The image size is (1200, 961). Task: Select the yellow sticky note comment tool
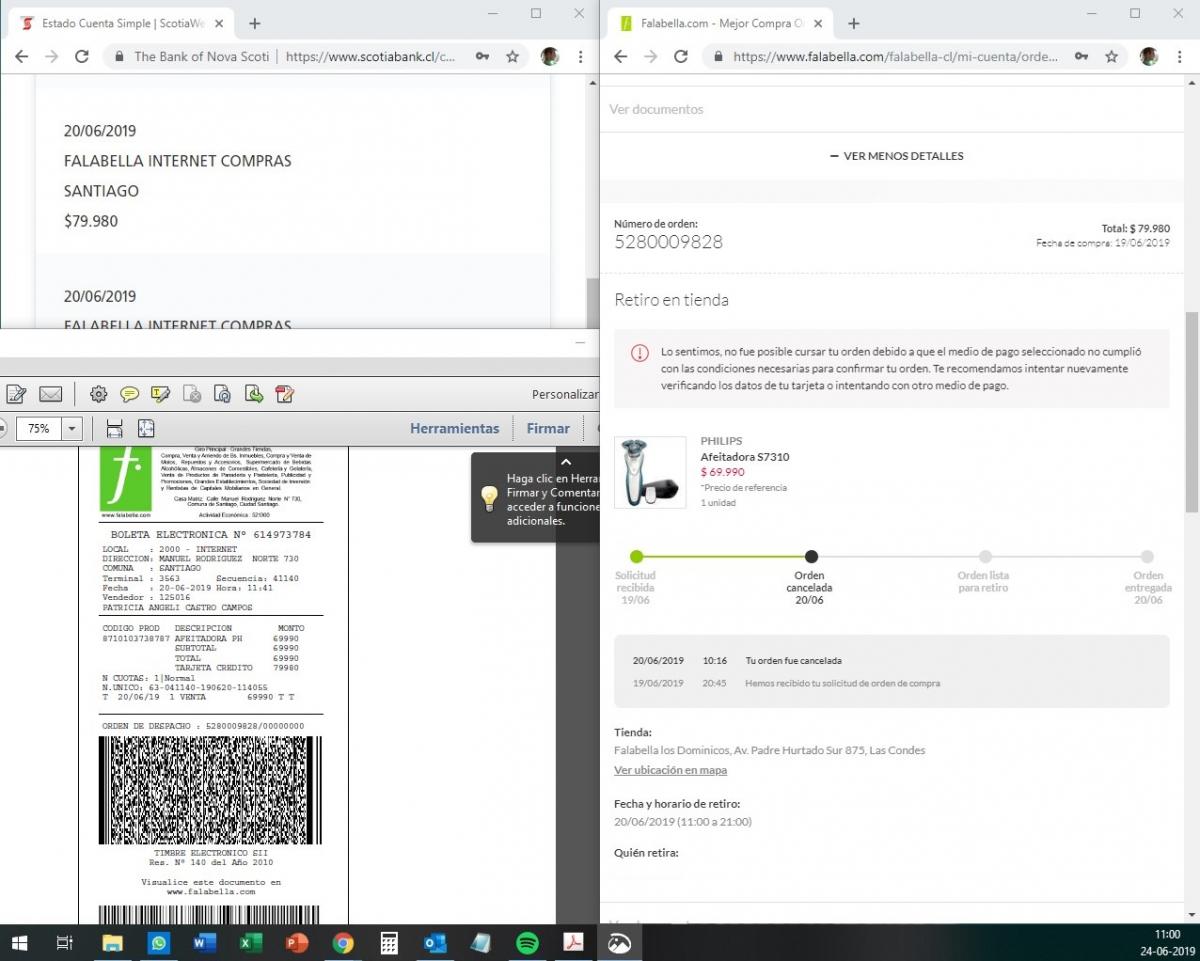[x=129, y=394]
